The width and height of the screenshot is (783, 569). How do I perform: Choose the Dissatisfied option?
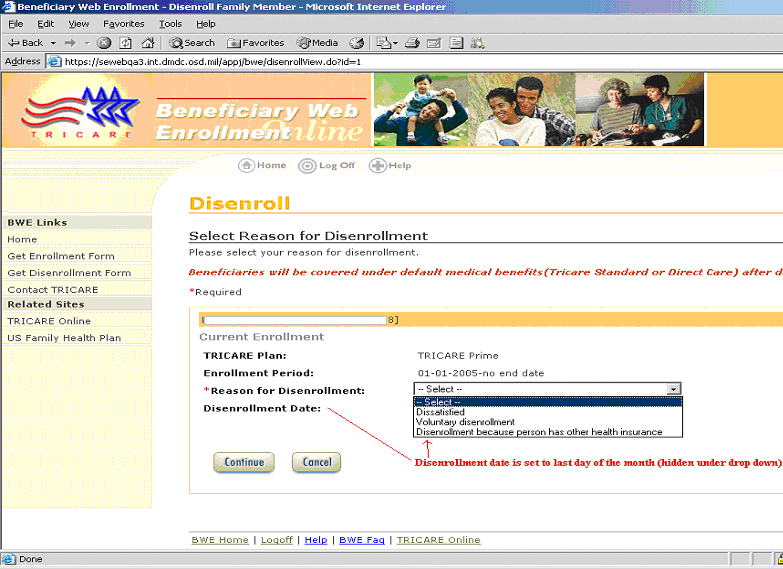pos(548,412)
